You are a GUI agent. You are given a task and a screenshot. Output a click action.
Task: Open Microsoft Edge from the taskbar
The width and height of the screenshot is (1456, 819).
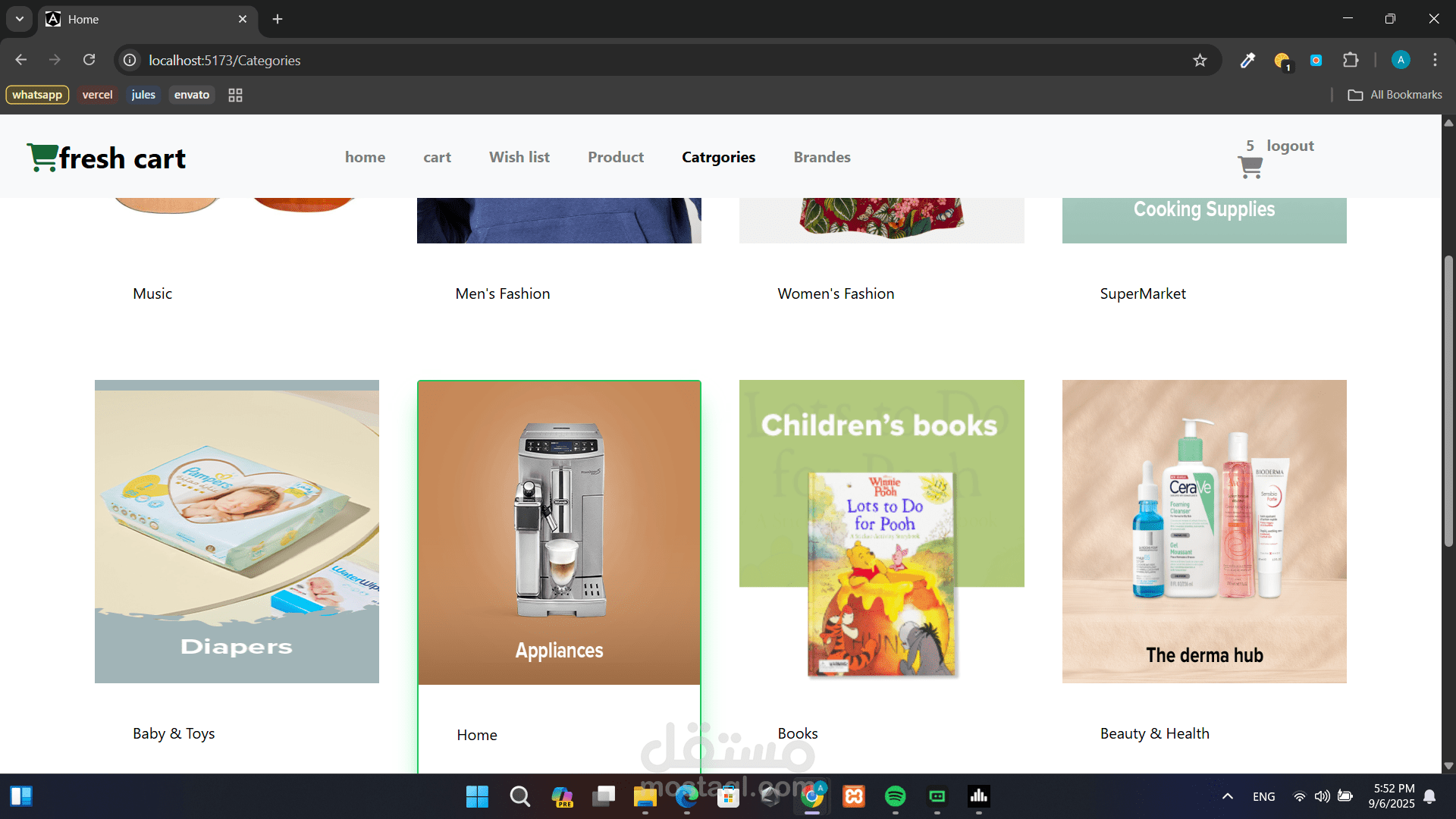tap(687, 796)
